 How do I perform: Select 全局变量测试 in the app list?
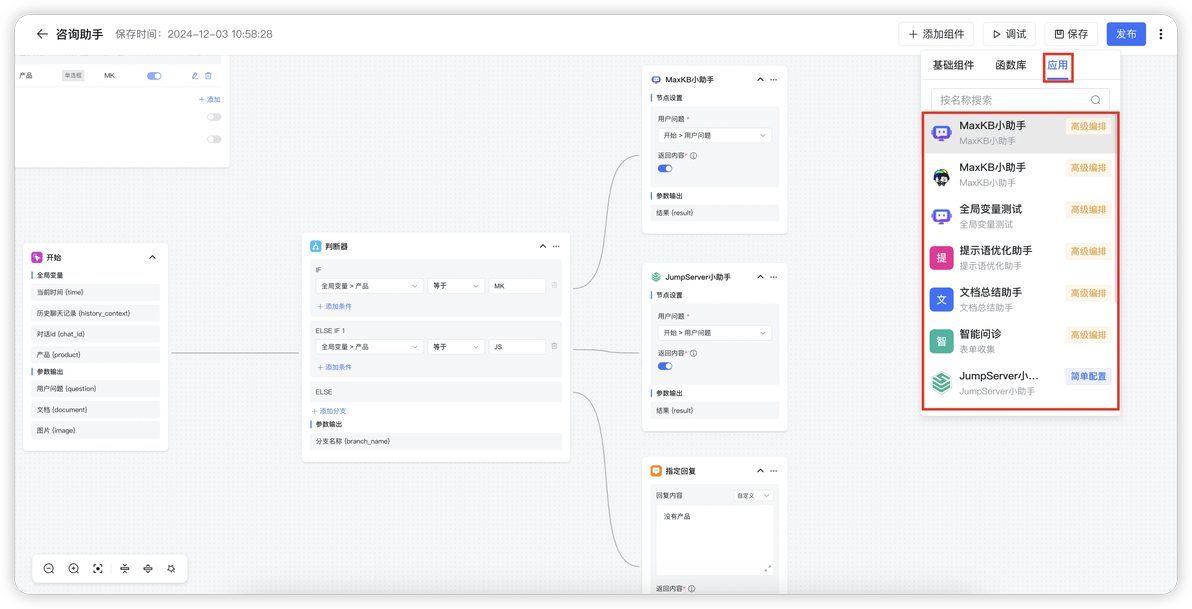(1019, 216)
